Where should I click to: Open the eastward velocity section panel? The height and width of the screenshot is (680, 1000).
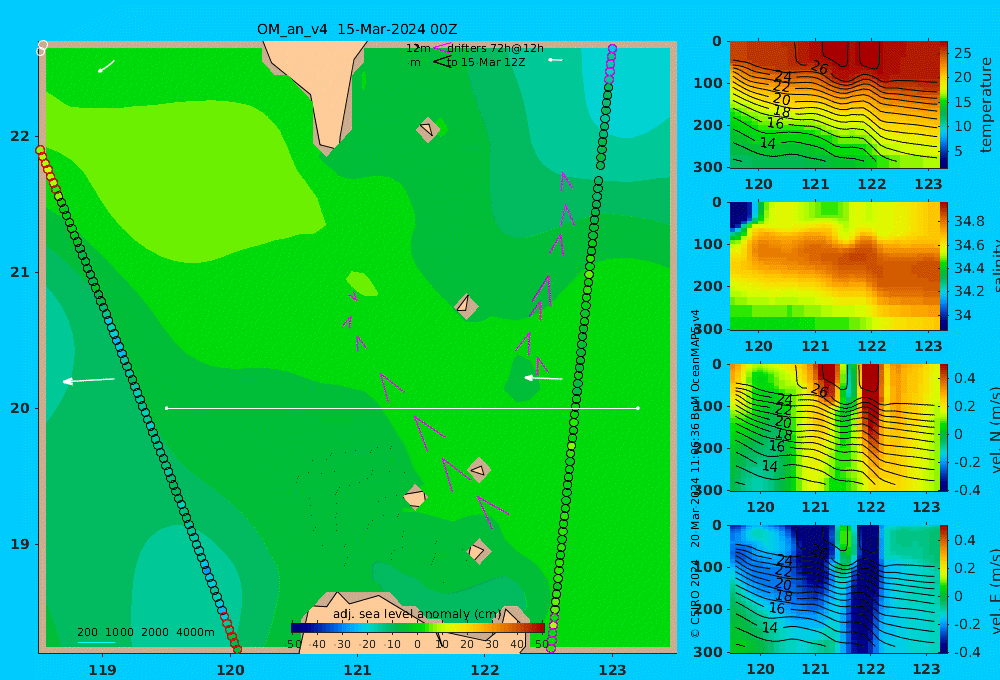click(x=834, y=589)
